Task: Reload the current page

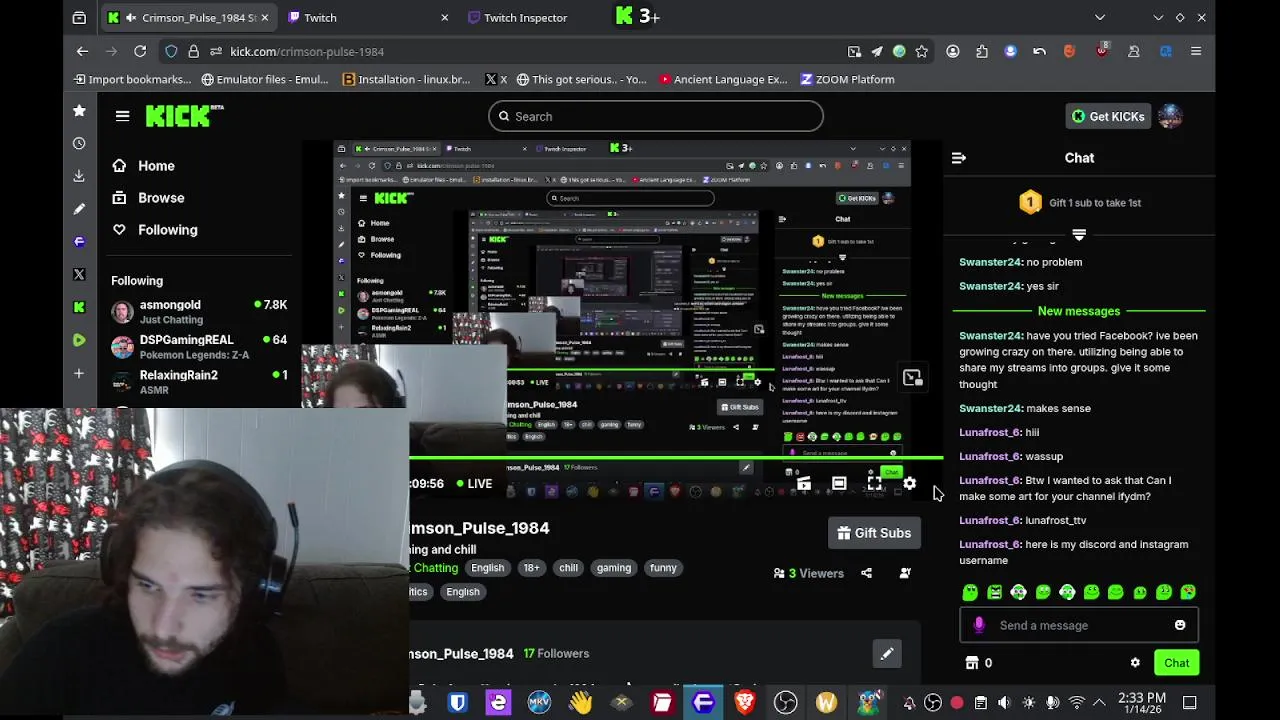Action: pos(140,51)
